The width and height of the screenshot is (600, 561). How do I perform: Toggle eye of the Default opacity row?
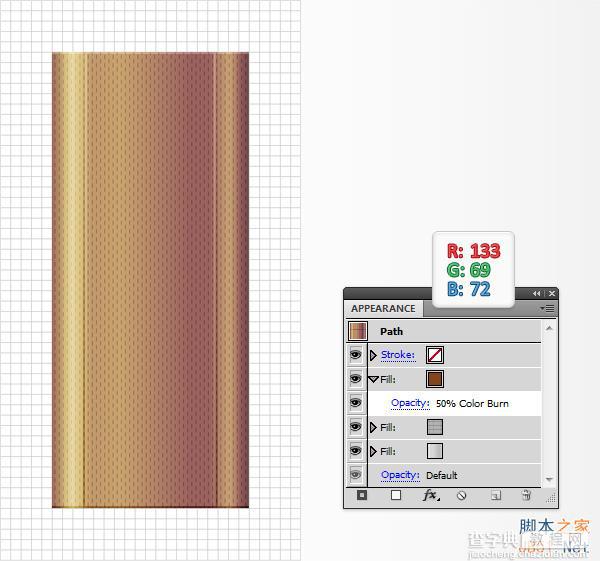(x=356, y=475)
